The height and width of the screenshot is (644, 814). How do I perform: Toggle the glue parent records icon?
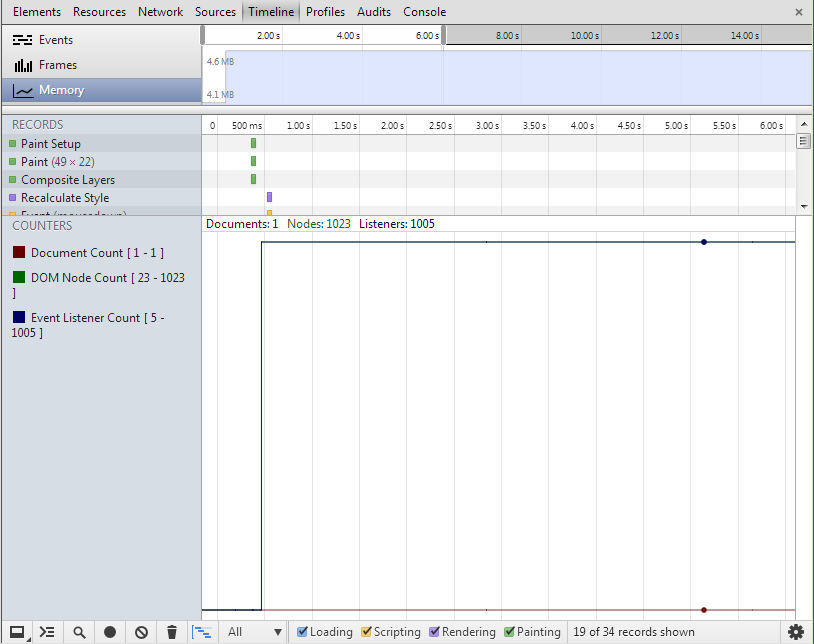(x=201, y=632)
